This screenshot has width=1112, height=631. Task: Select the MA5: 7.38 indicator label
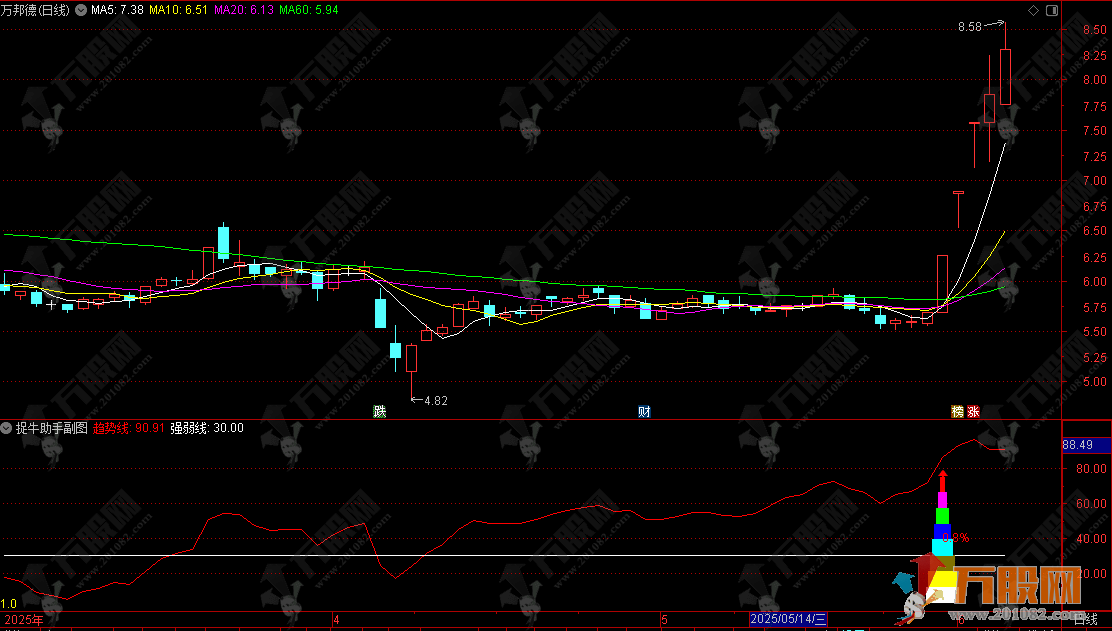pos(117,10)
